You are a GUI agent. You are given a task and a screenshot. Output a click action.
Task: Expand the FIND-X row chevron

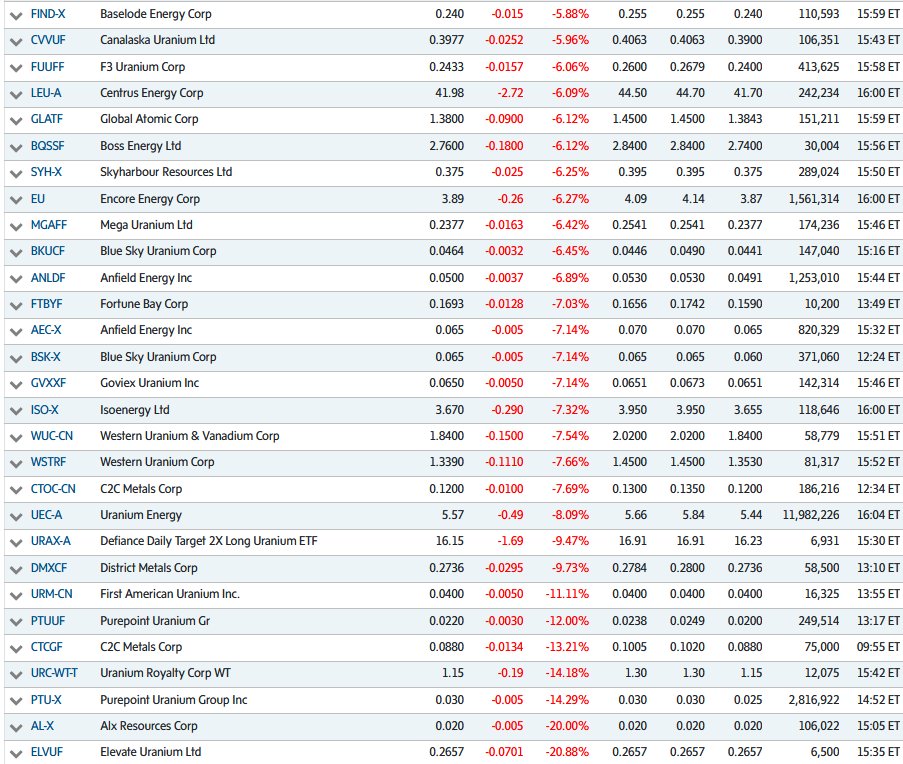pyautogui.click(x=16, y=15)
